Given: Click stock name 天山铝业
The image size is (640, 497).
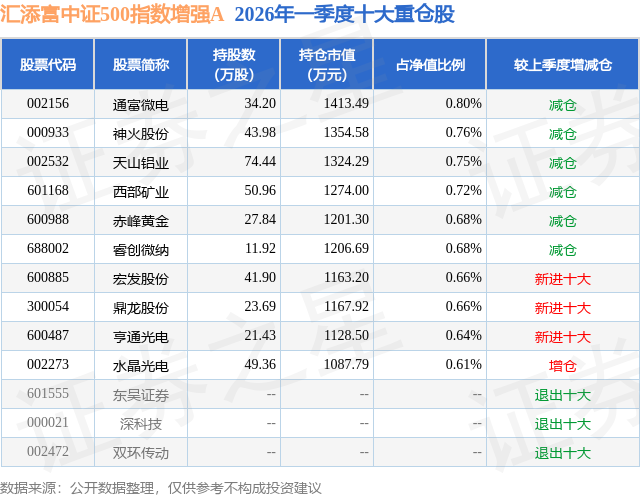Looking at the screenshot, I should tap(141, 163).
